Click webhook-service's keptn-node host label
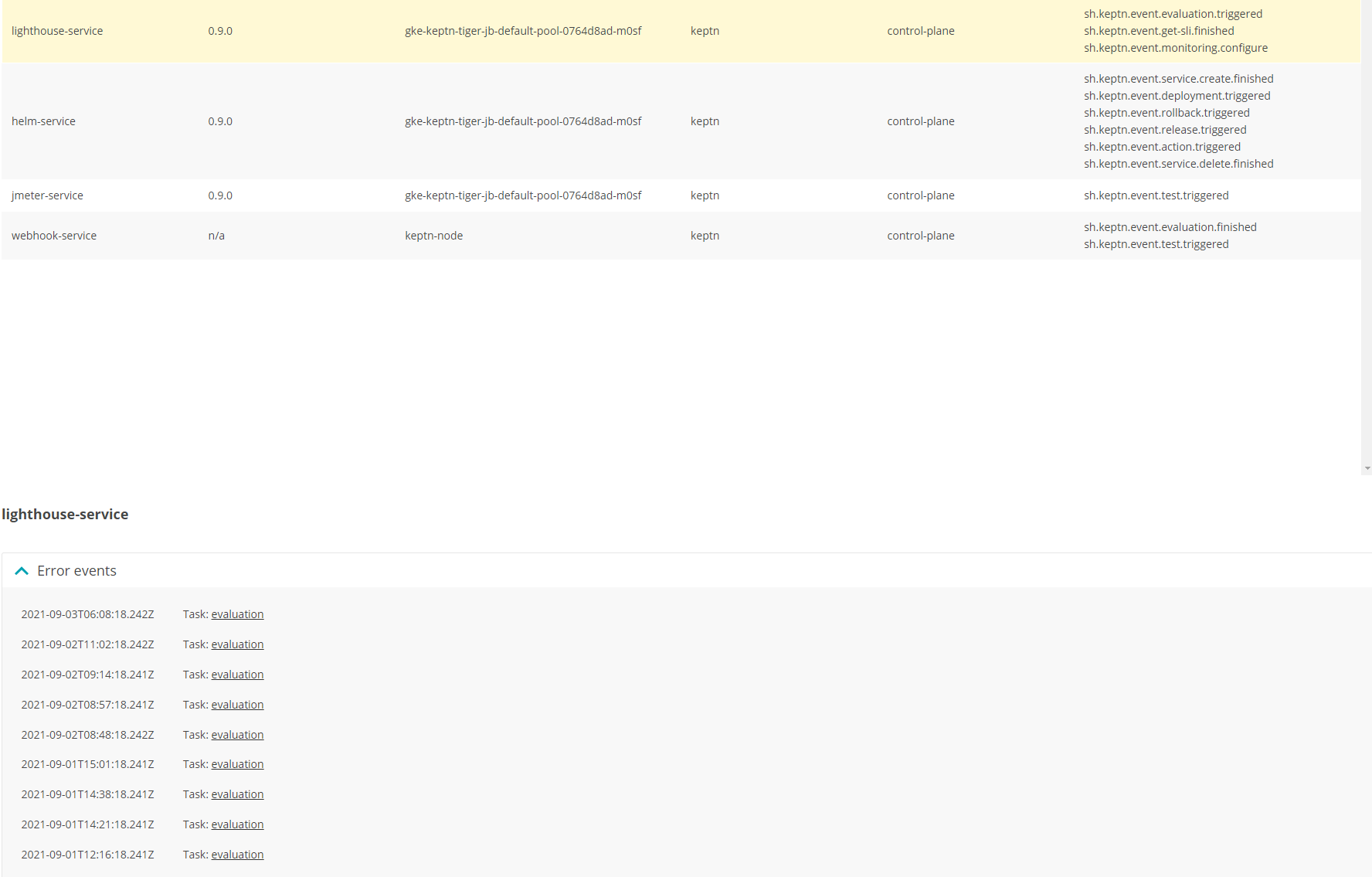1372x877 pixels. tap(433, 235)
